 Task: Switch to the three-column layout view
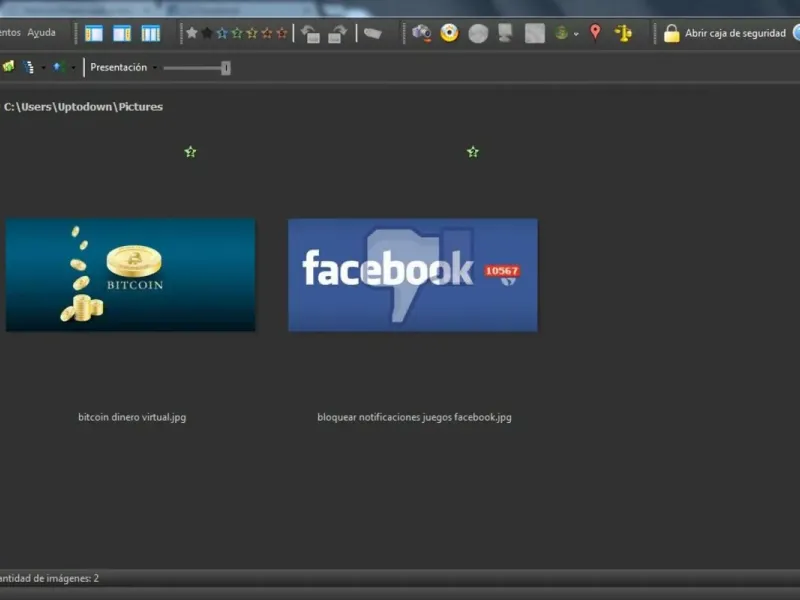click(151, 34)
